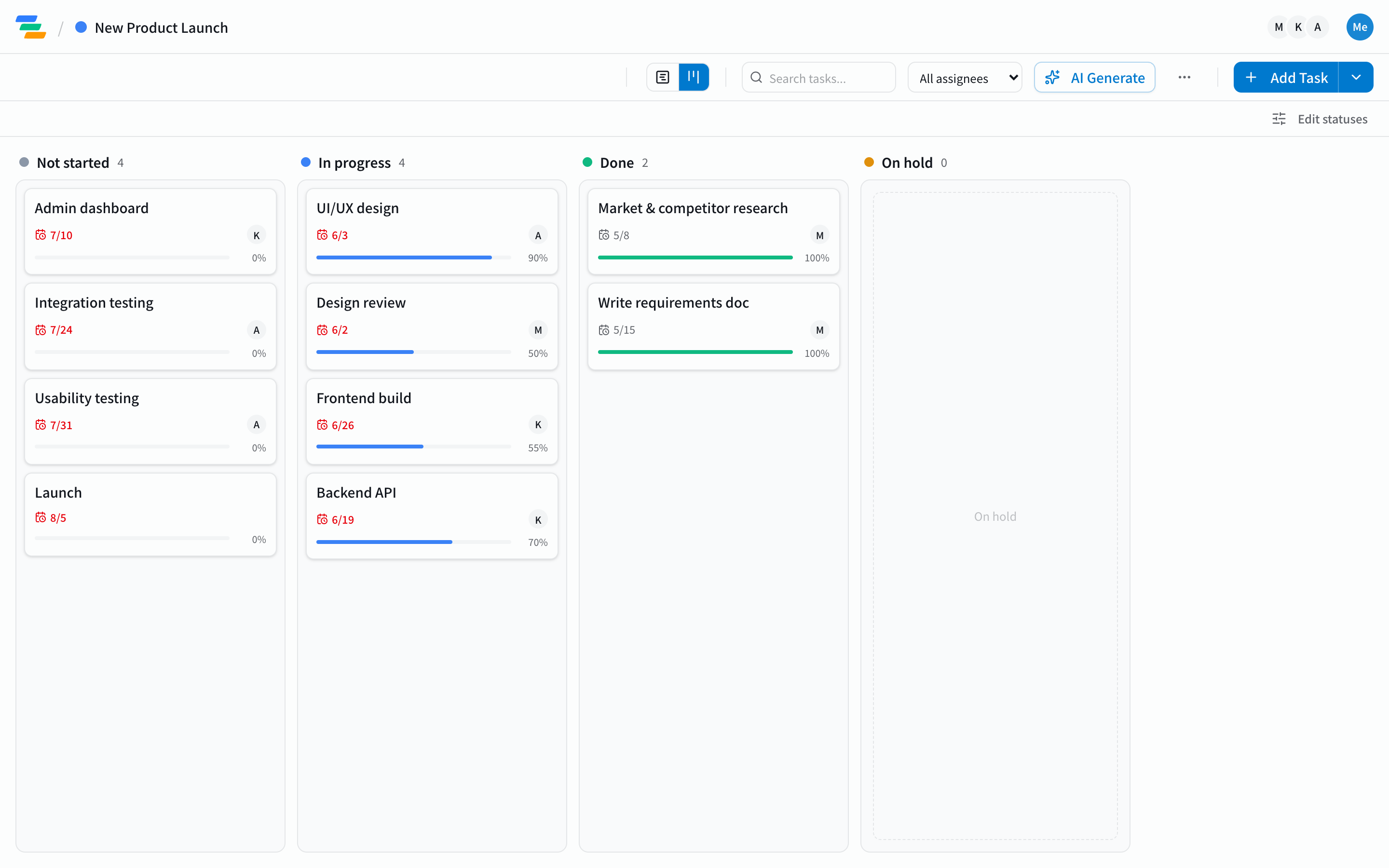Click the AI Generate button
Image resolution: width=1389 pixels, height=868 pixels.
(x=1094, y=78)
